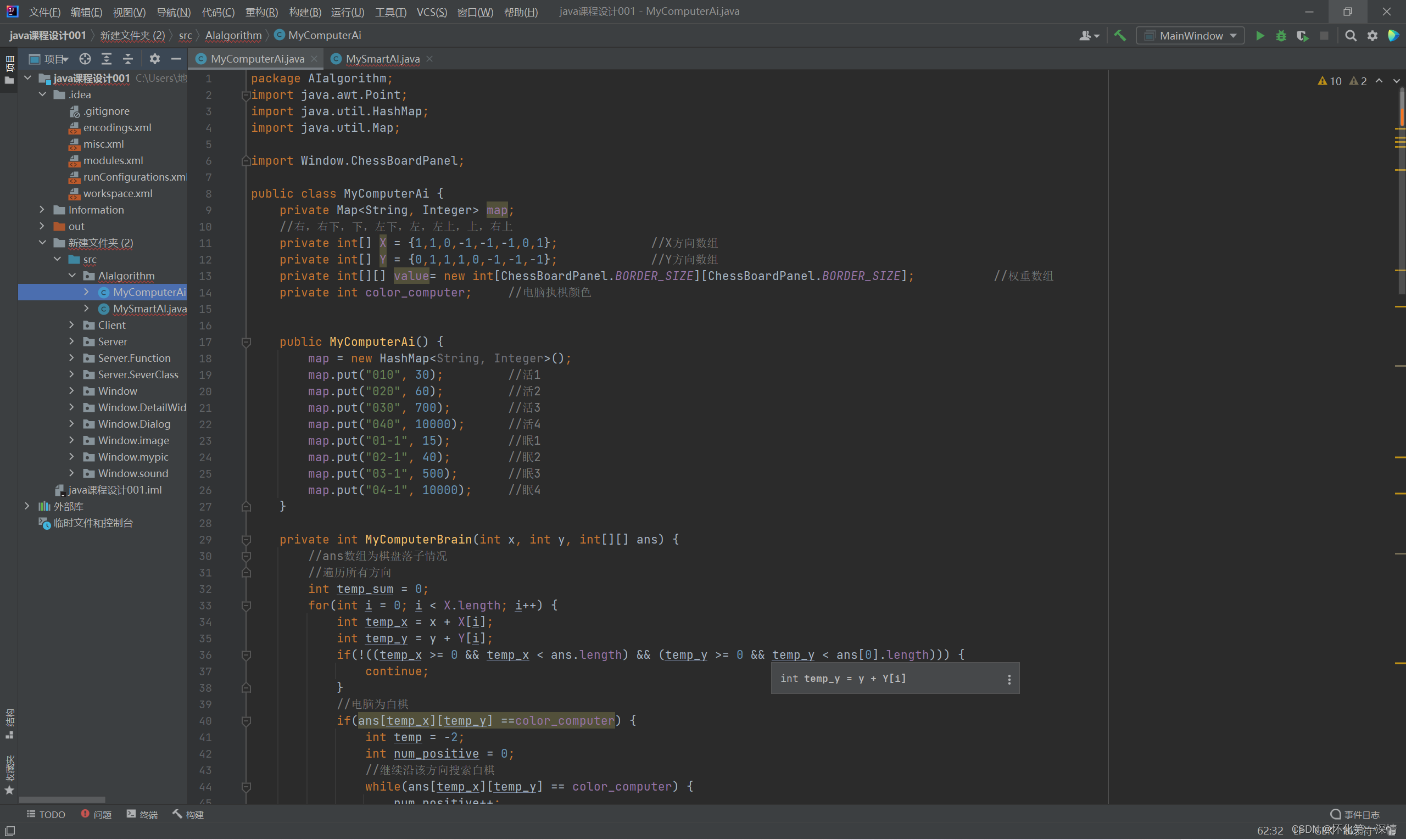Toggle tool window bars icon at bottom-left corner
Image resolution: width=1406 pixels, height=840 pixels.
[10, 830]
